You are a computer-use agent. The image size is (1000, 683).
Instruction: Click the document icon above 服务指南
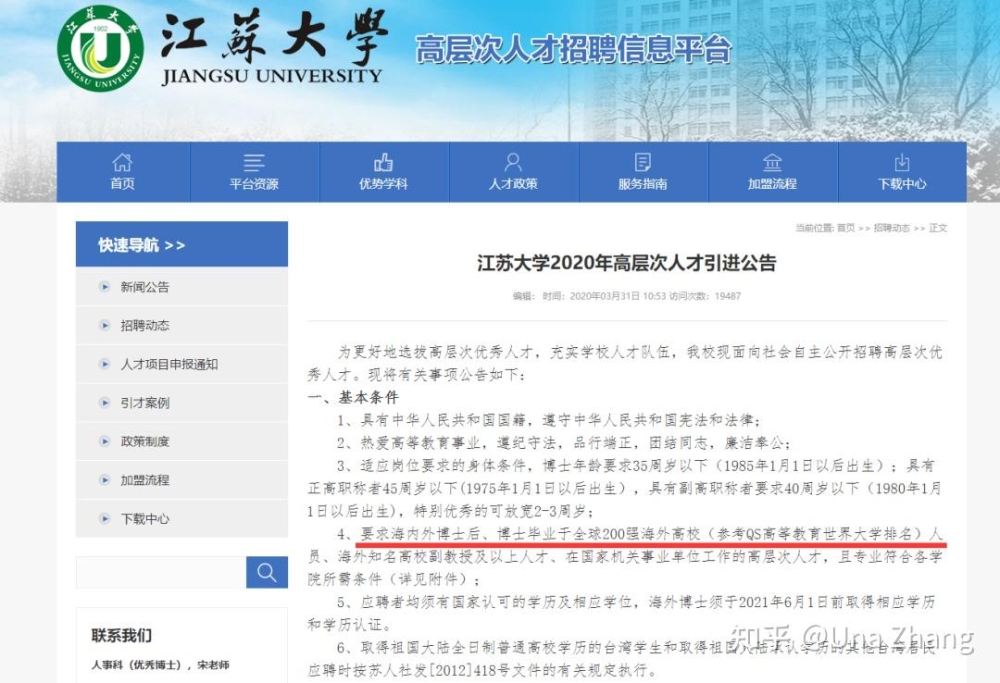642,162
